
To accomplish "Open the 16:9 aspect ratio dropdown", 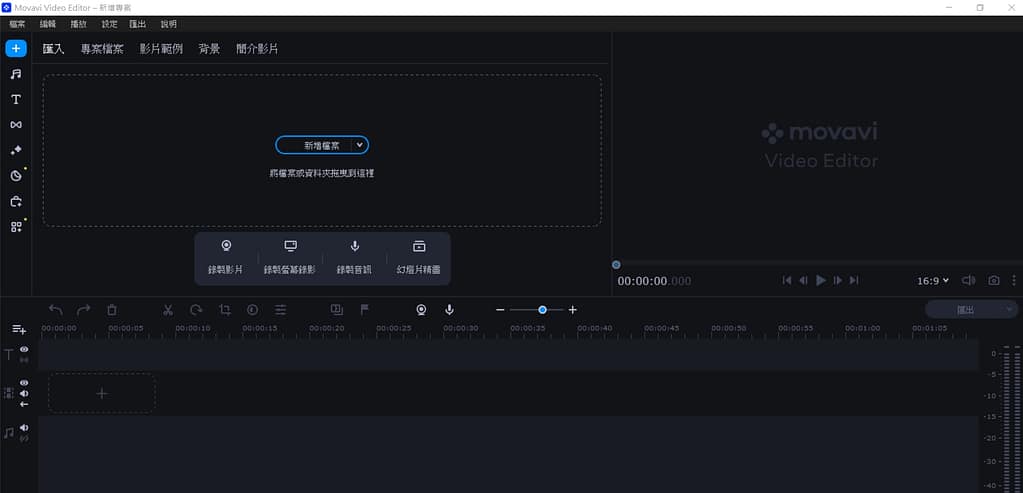I will pyautogui.click(x=933, y=281).
